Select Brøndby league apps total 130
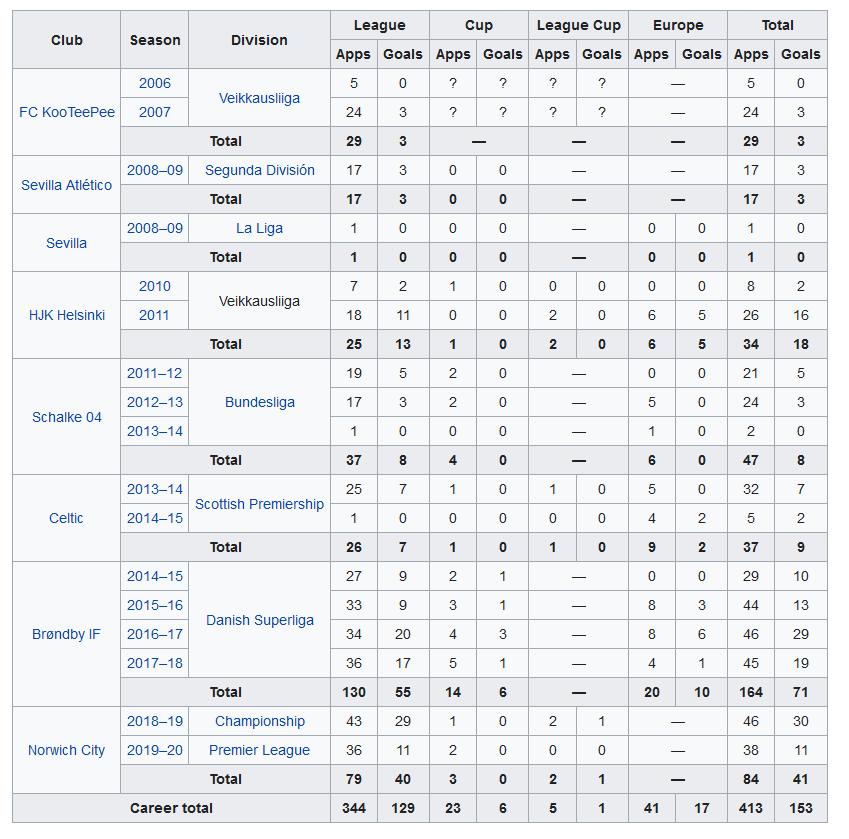This screenshot has width=849, height=839. point(354,692)
